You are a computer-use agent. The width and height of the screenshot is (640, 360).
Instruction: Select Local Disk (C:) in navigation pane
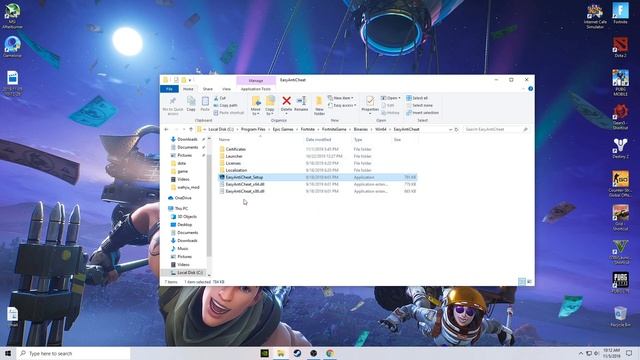tap(189, 273)
